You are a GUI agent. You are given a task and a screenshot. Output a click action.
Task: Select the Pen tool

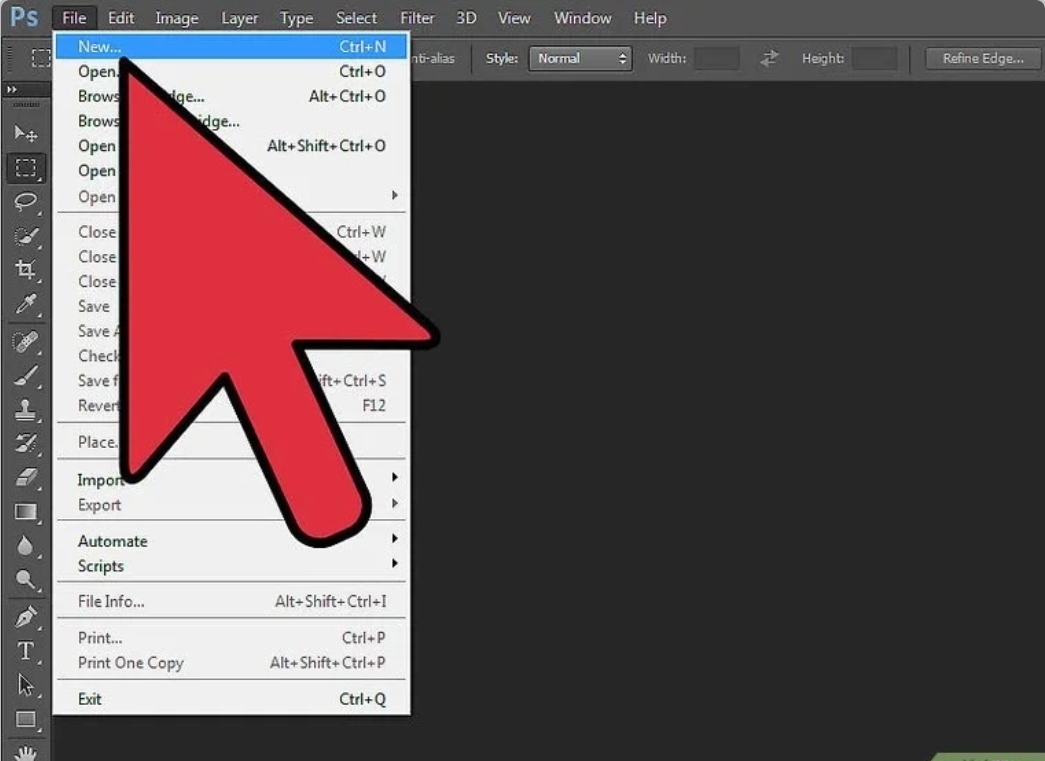[x=25, y=617]
